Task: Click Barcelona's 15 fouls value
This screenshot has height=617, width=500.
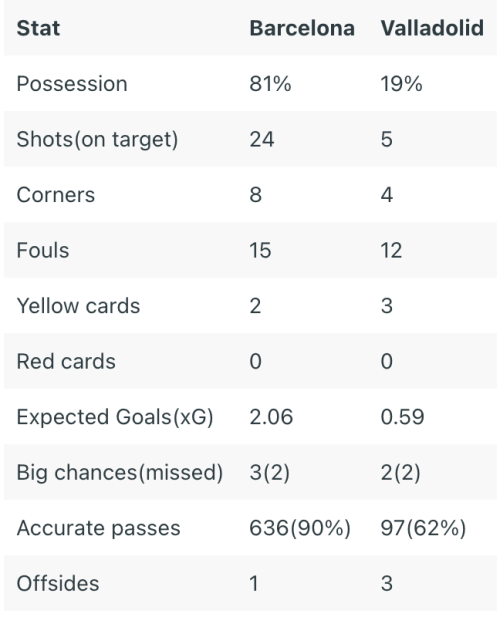Action: (260, 250)
